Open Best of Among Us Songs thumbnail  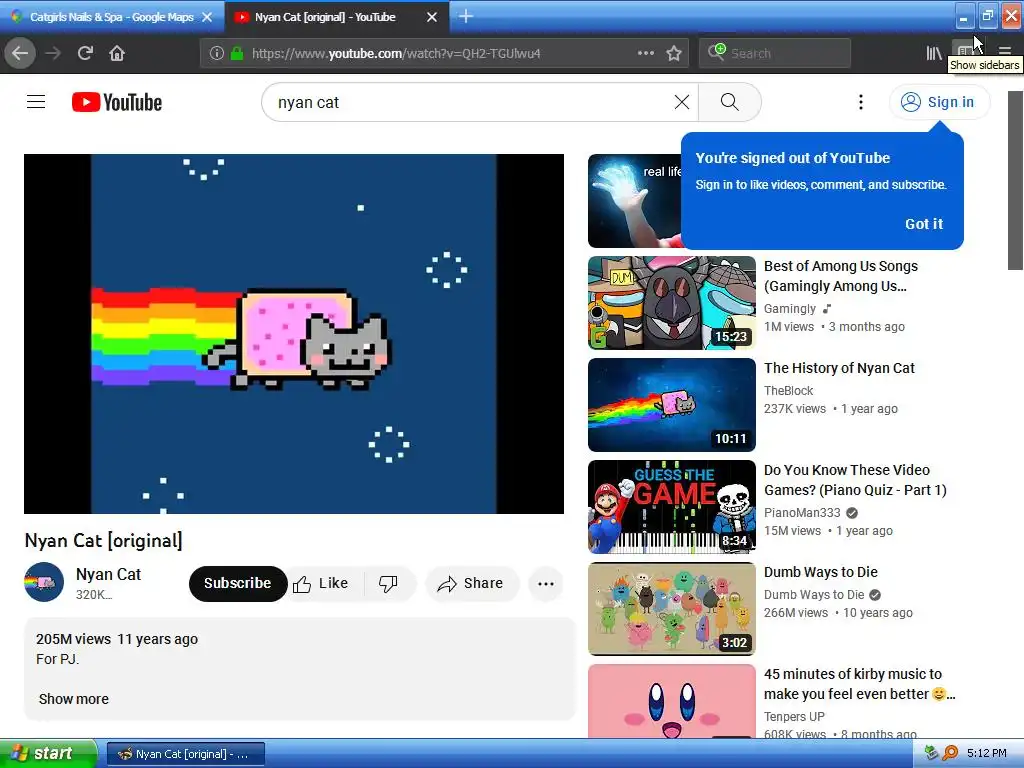(671, 303)
